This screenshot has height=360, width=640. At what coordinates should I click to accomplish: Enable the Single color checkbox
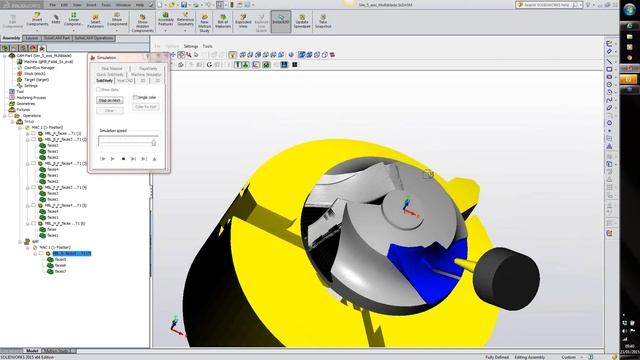click(x=135, y=97)
